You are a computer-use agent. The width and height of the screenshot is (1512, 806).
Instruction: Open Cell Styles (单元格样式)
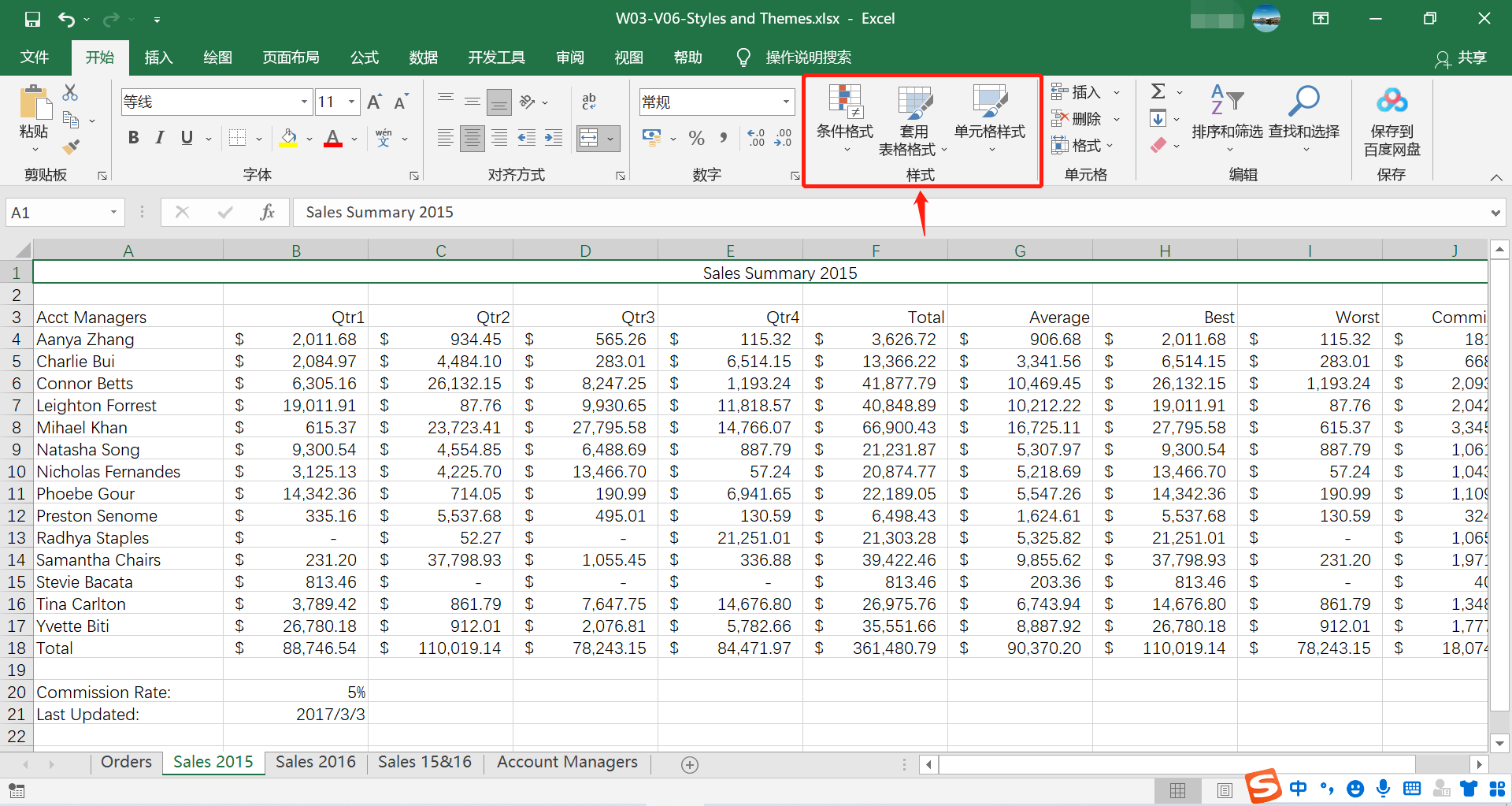coord(990,118)
